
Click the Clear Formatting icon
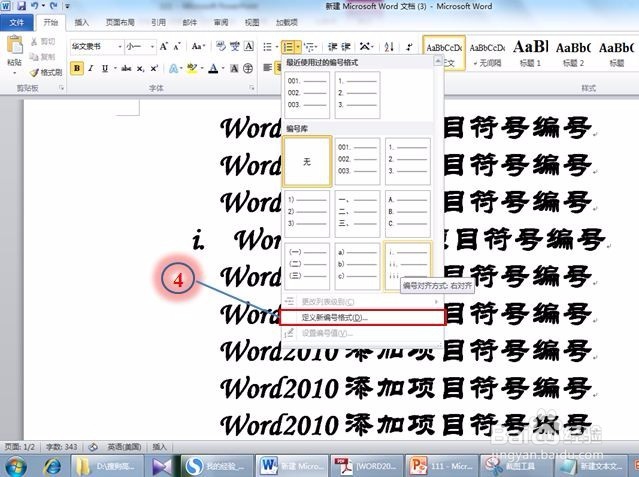tap(221, 46)
